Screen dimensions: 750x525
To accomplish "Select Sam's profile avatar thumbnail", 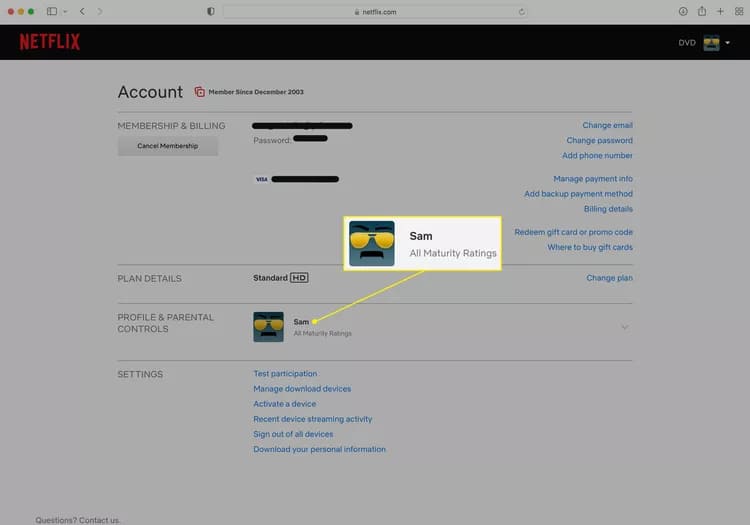I will point(268,327).
